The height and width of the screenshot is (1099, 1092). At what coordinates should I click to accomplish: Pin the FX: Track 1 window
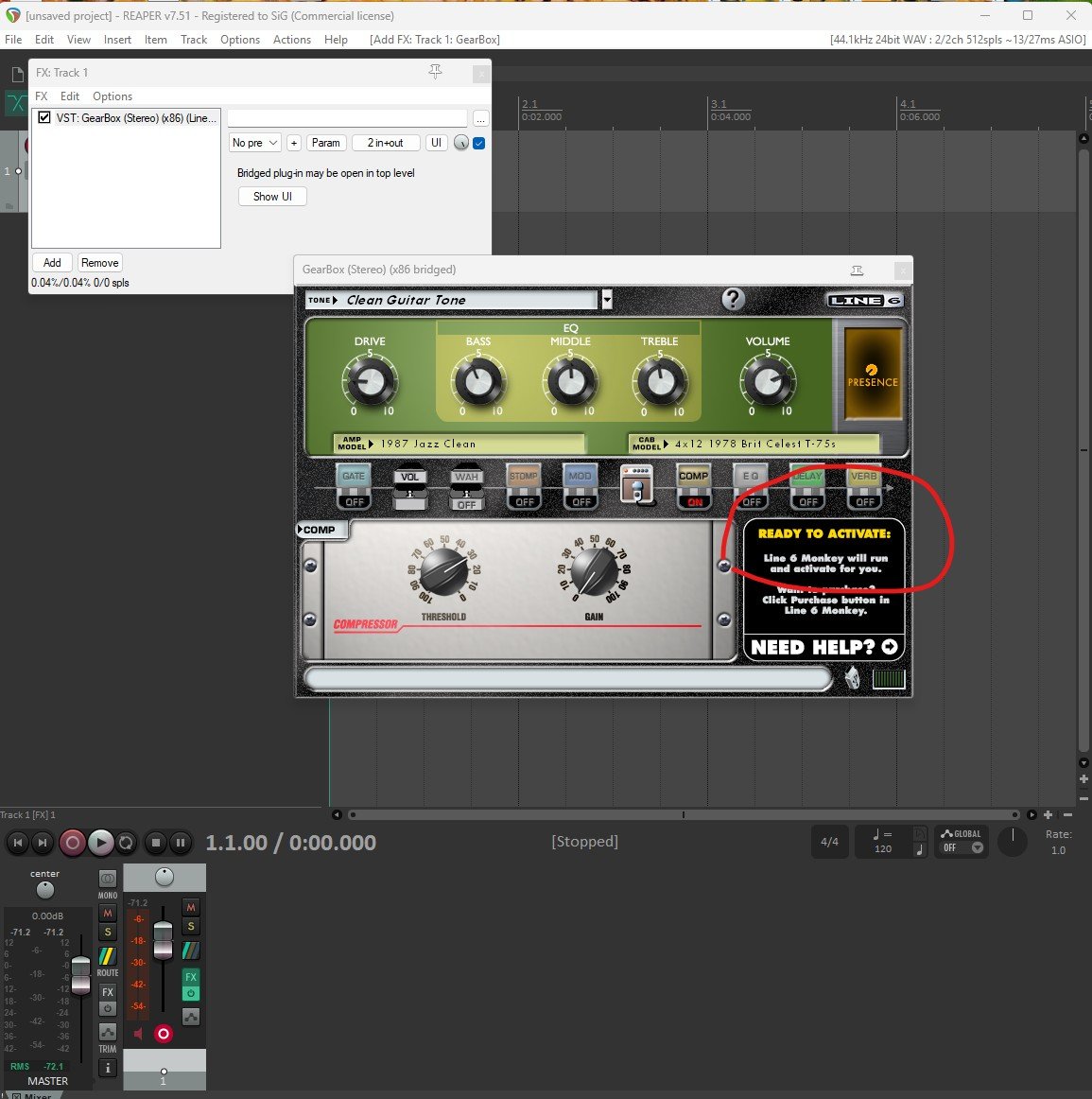click(435, 73)
